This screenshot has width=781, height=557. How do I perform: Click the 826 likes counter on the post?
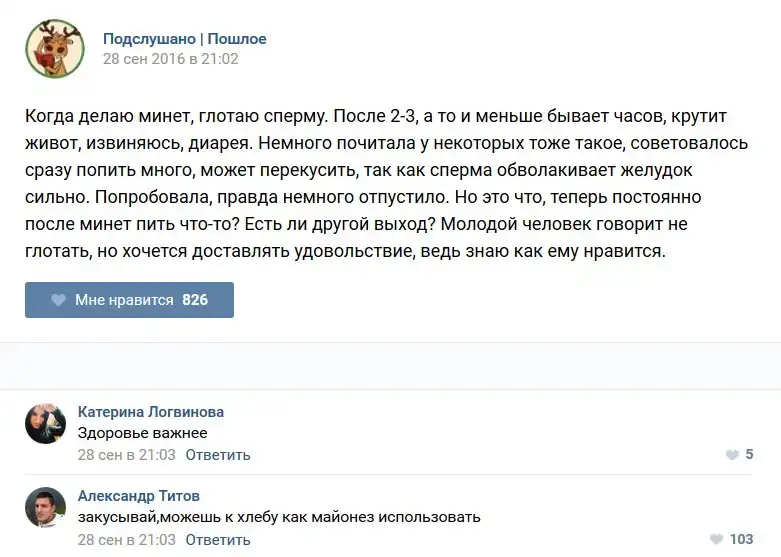(195, 300)
